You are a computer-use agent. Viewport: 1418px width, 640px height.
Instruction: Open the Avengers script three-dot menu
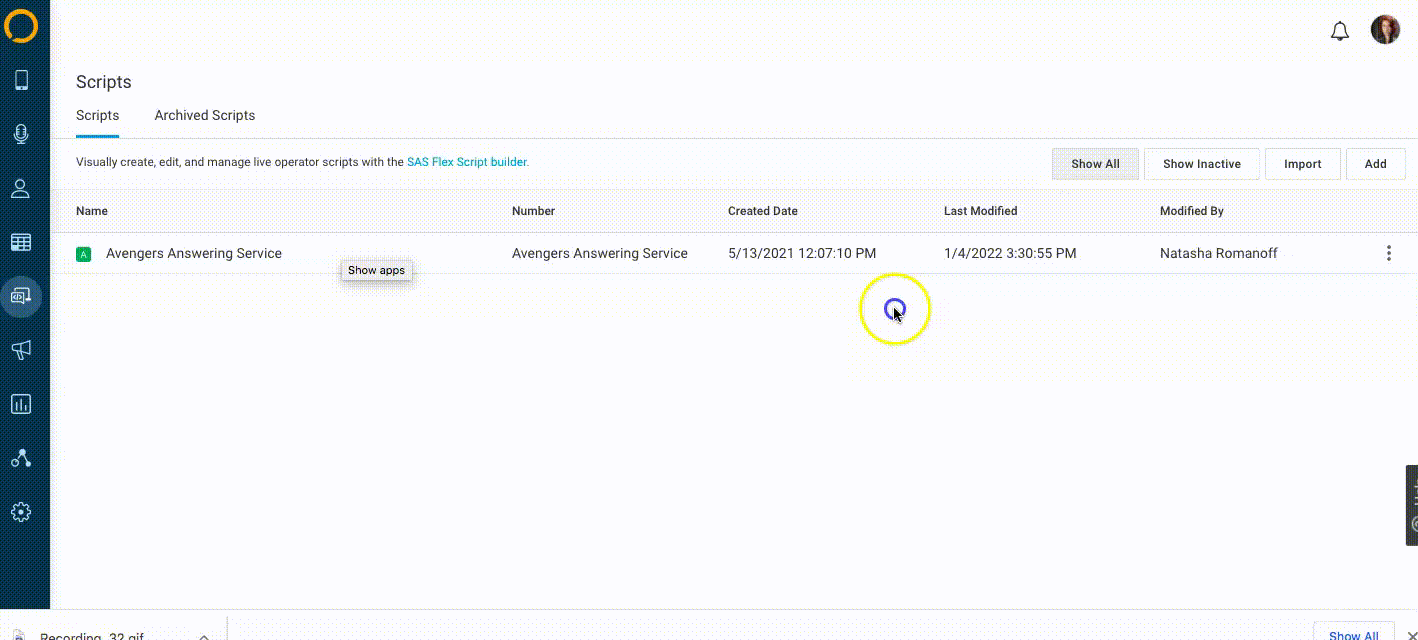[1388, 254]
